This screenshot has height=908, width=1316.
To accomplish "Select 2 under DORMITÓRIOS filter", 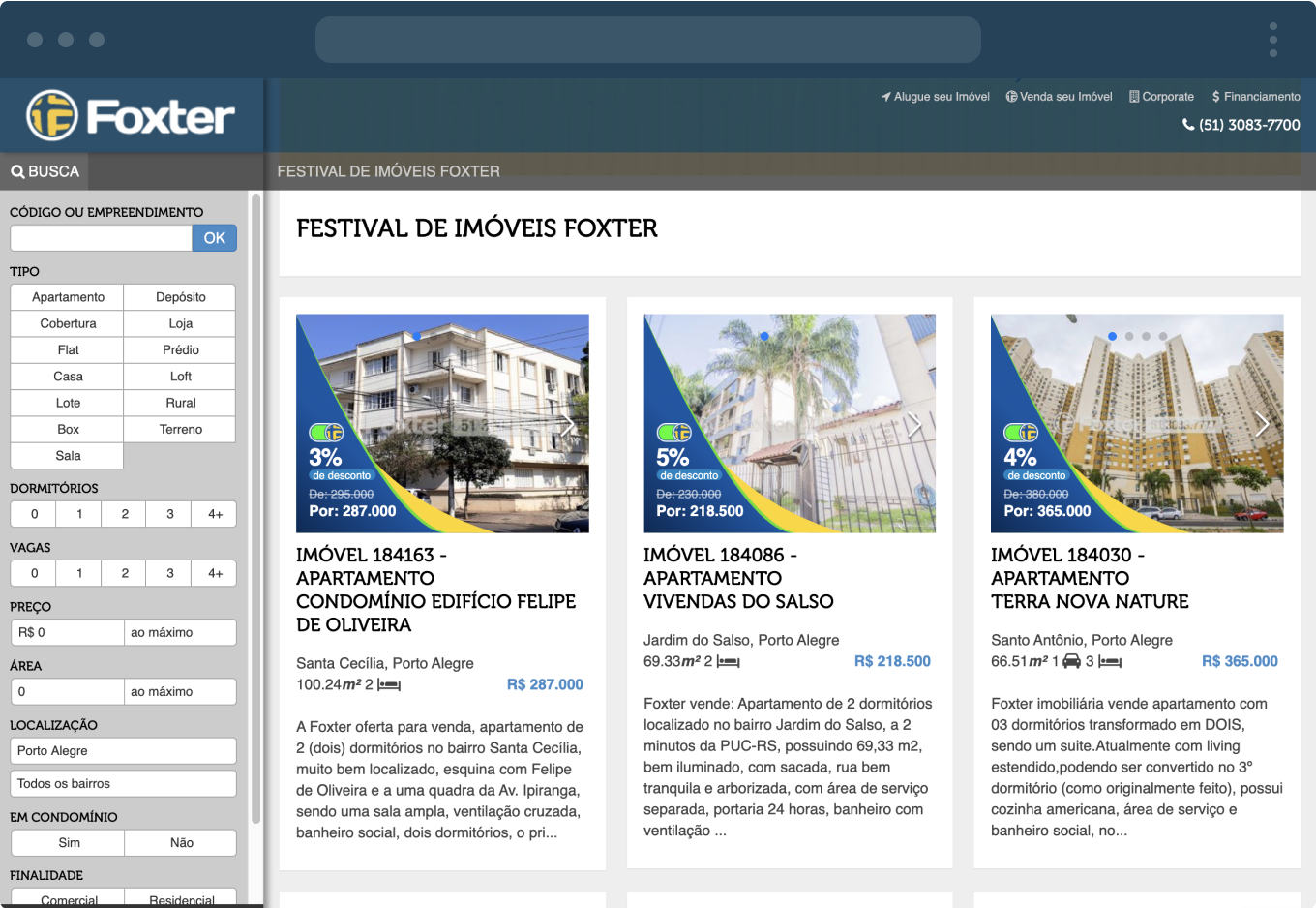I will [123, 514].
